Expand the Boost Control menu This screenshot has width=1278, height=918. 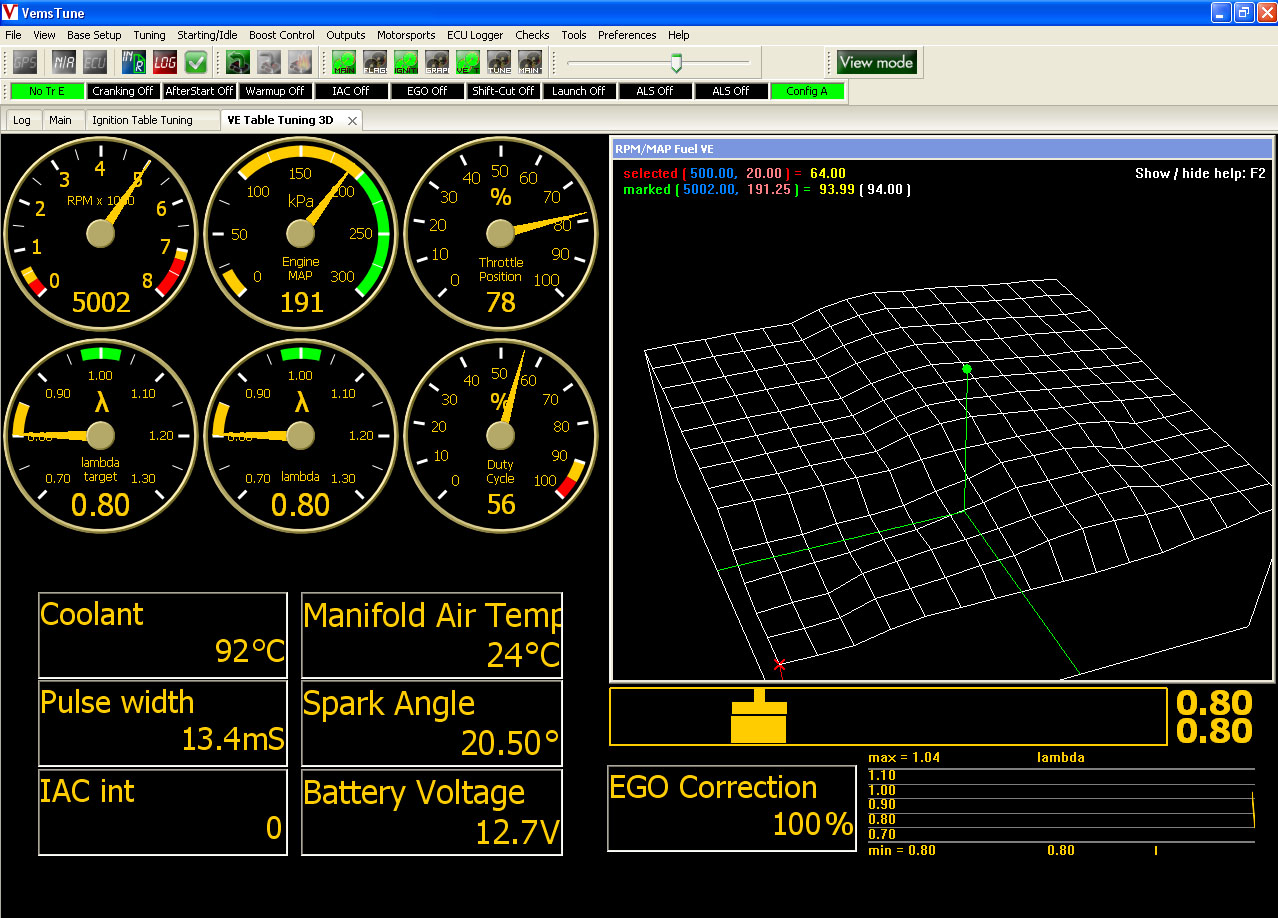281,35
